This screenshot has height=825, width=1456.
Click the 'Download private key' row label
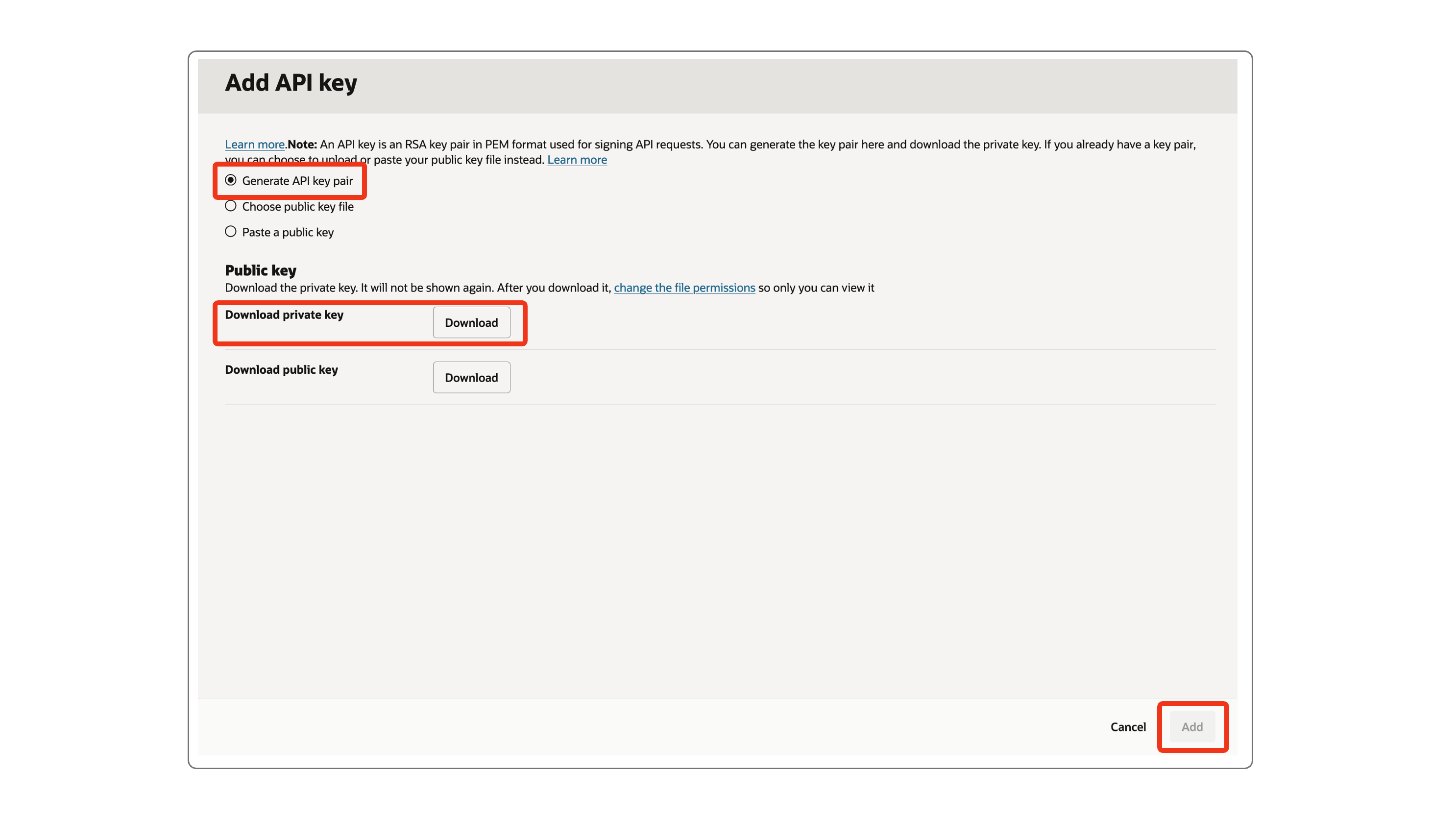coord(284,315)
